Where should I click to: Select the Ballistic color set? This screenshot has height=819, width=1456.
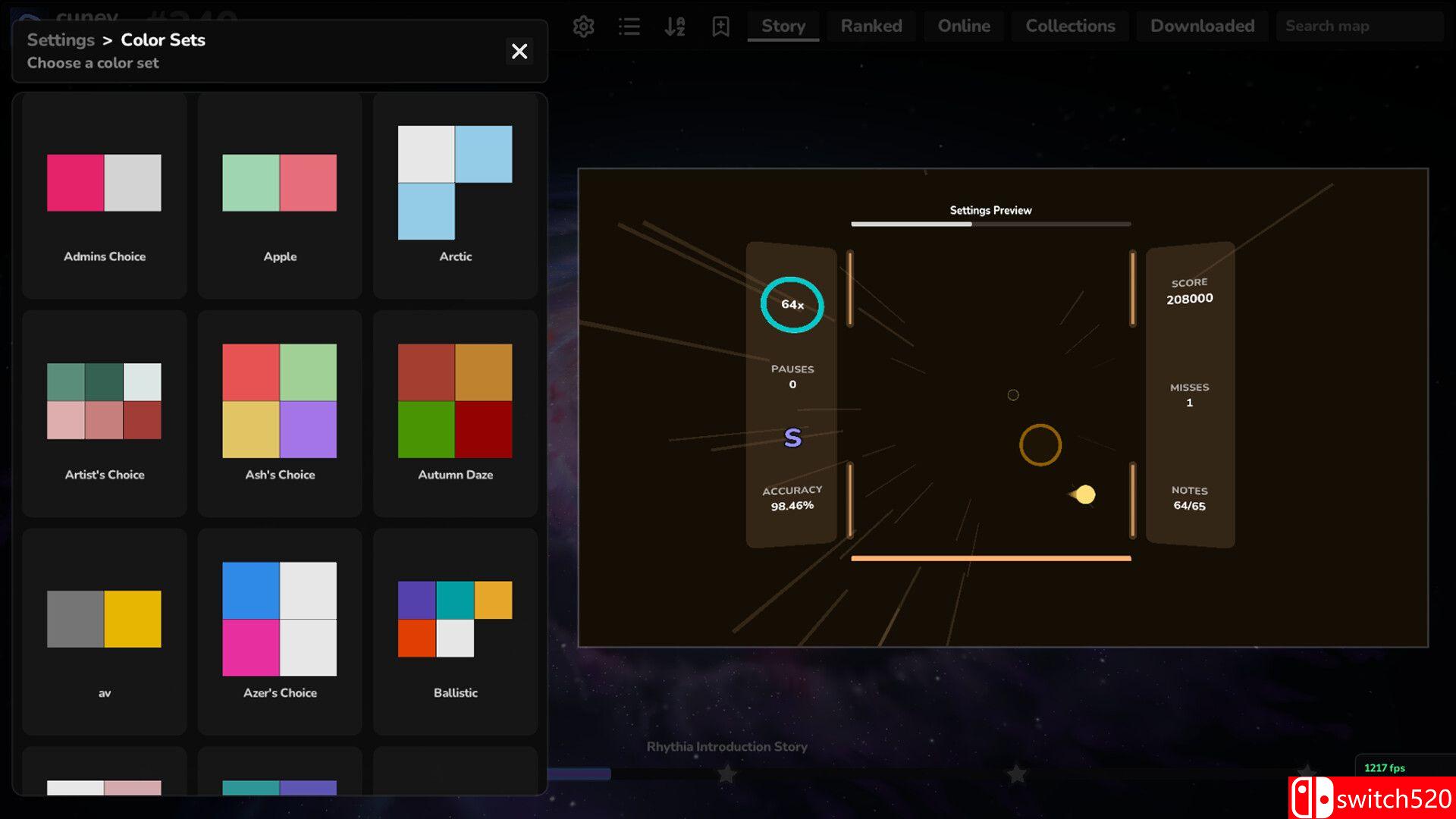coord(455,632)
